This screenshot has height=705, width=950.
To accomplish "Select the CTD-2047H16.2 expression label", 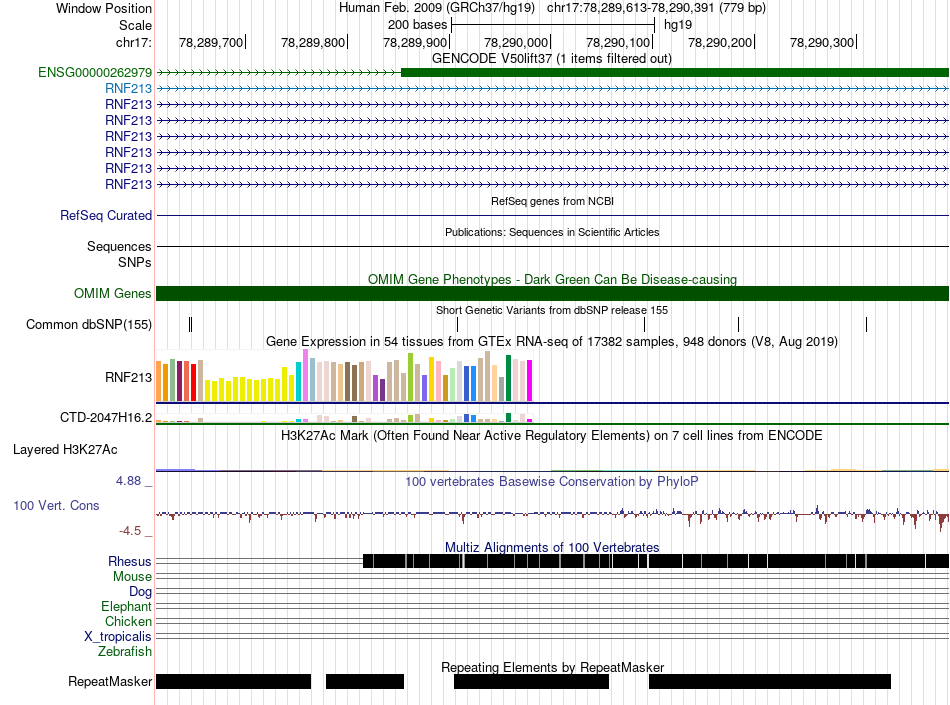I will click(x=106, y=417).
